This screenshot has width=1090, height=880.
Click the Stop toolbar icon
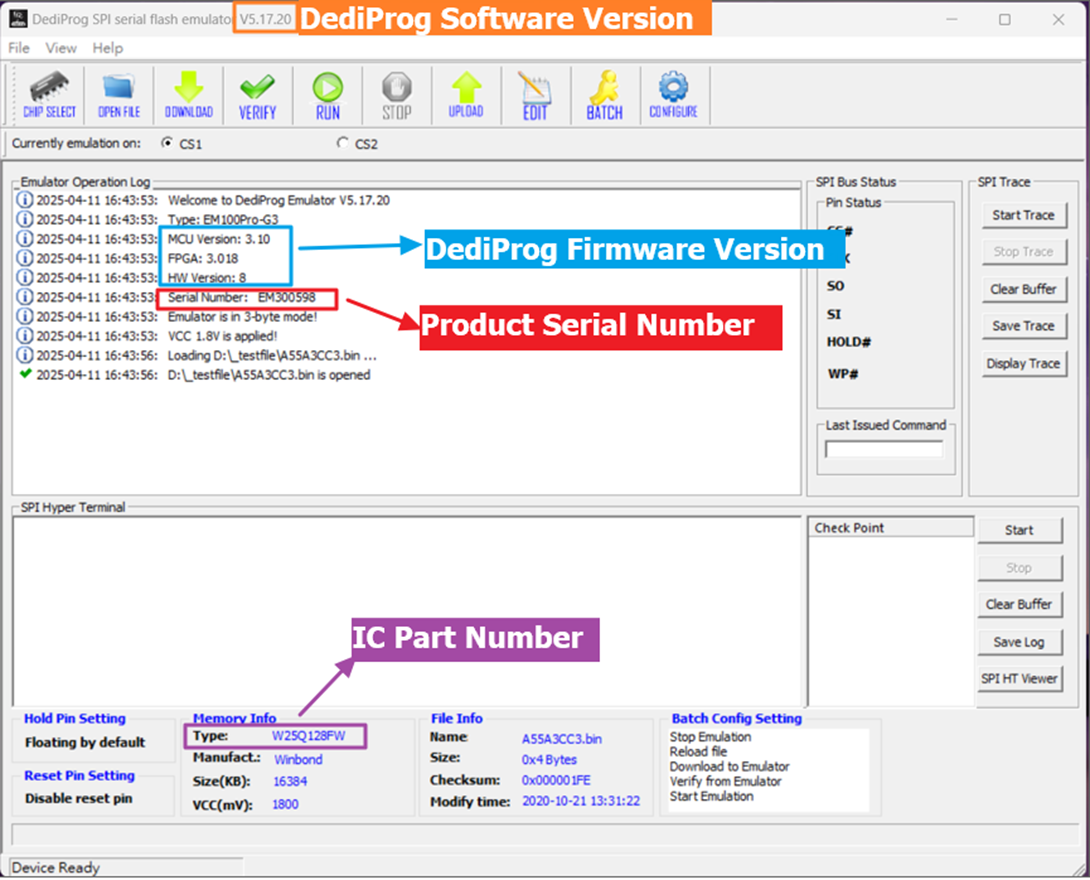(x=397, y=95)
